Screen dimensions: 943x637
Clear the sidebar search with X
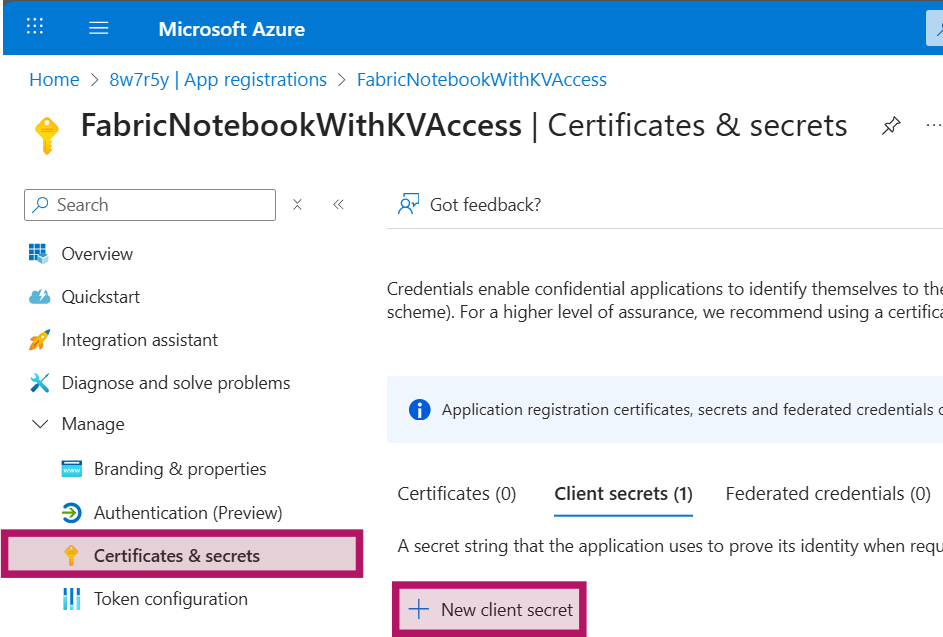297,205
